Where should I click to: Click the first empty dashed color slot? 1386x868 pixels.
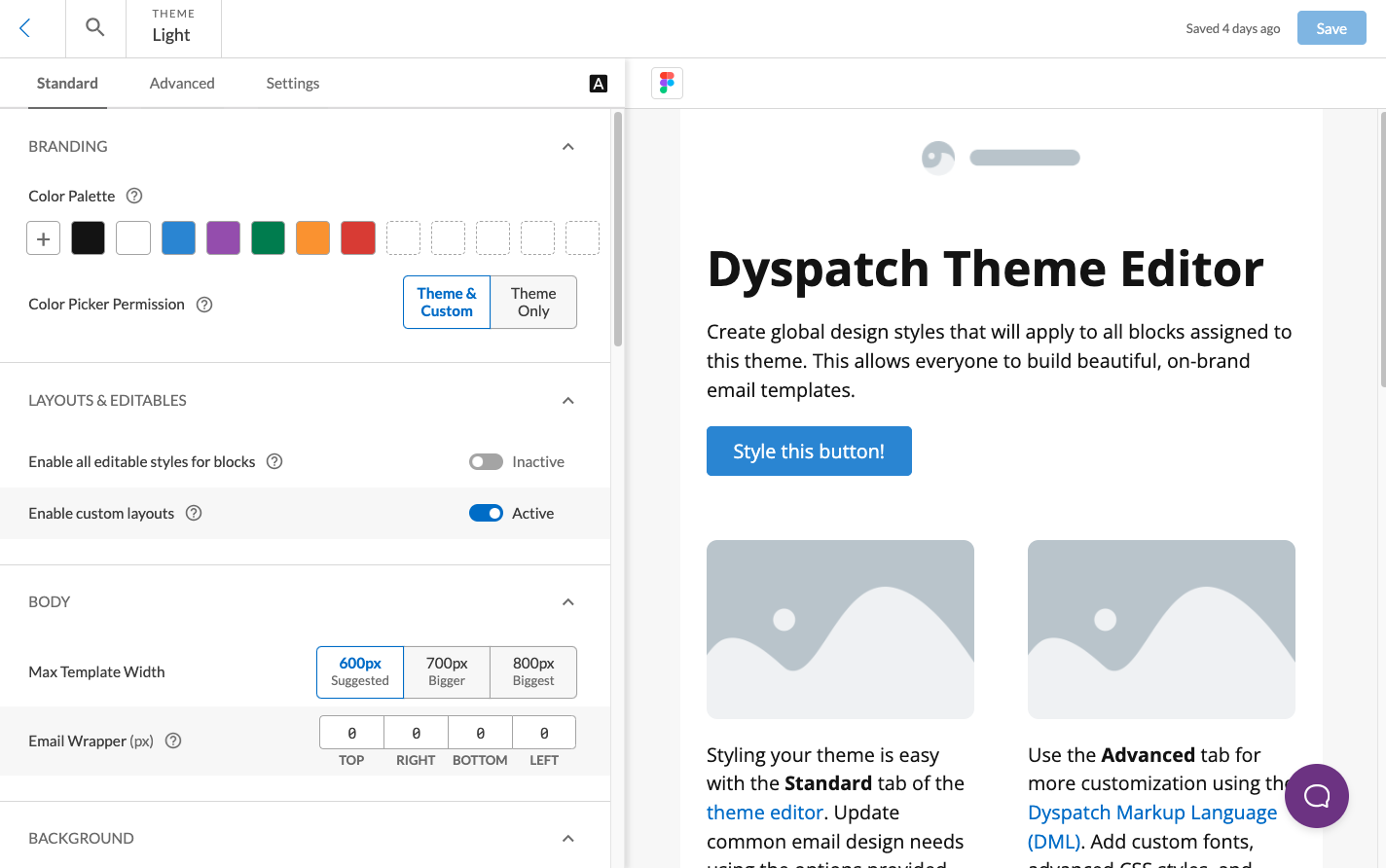403,238
